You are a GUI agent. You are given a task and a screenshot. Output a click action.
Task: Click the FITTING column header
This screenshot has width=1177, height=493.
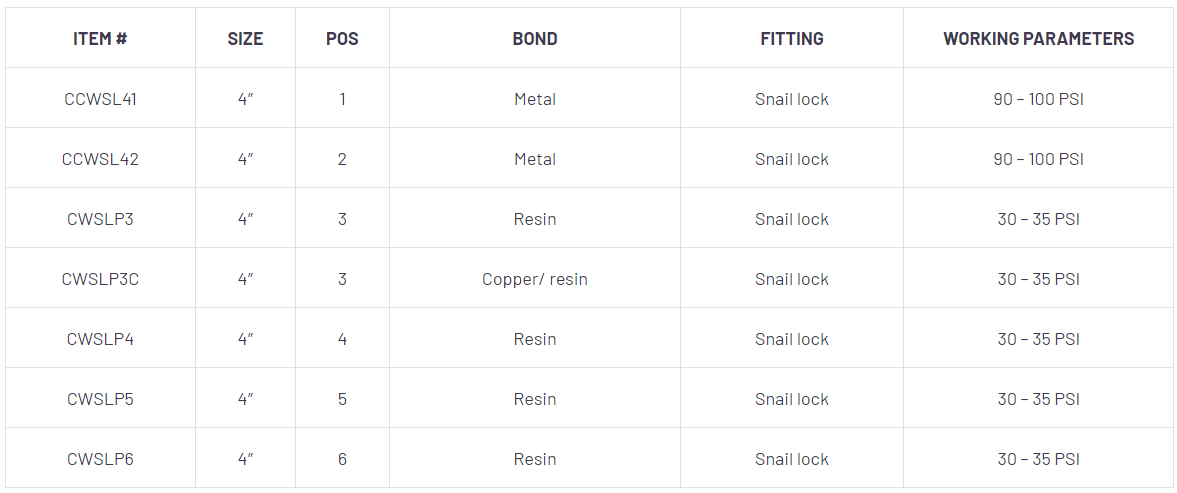tap(792, 39)
